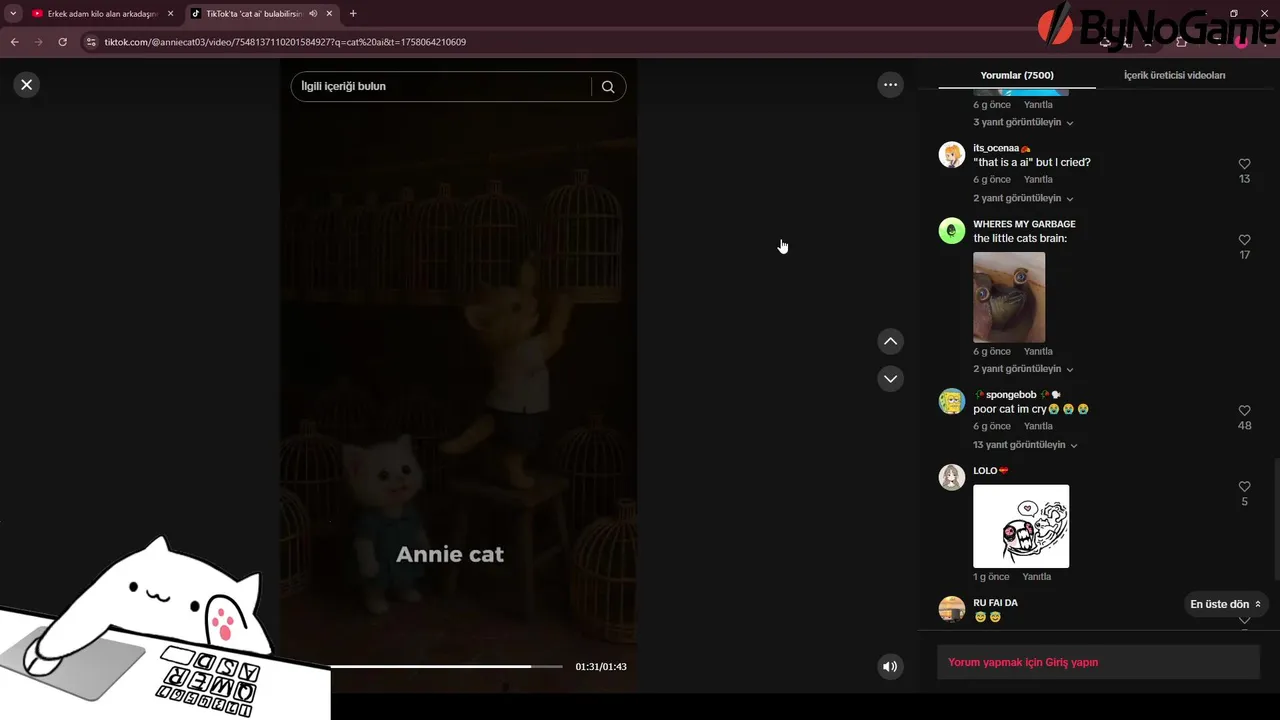Mute the video with speaker button
The image size is (1280, 720).
click(x=890, y=667)
